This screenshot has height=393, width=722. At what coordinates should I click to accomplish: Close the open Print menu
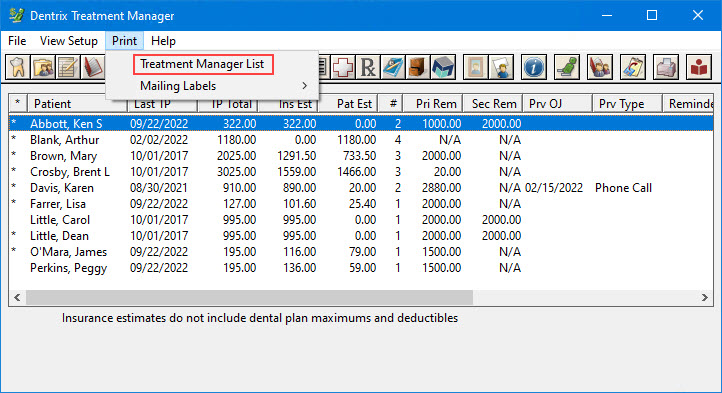[x=124, y=41]
